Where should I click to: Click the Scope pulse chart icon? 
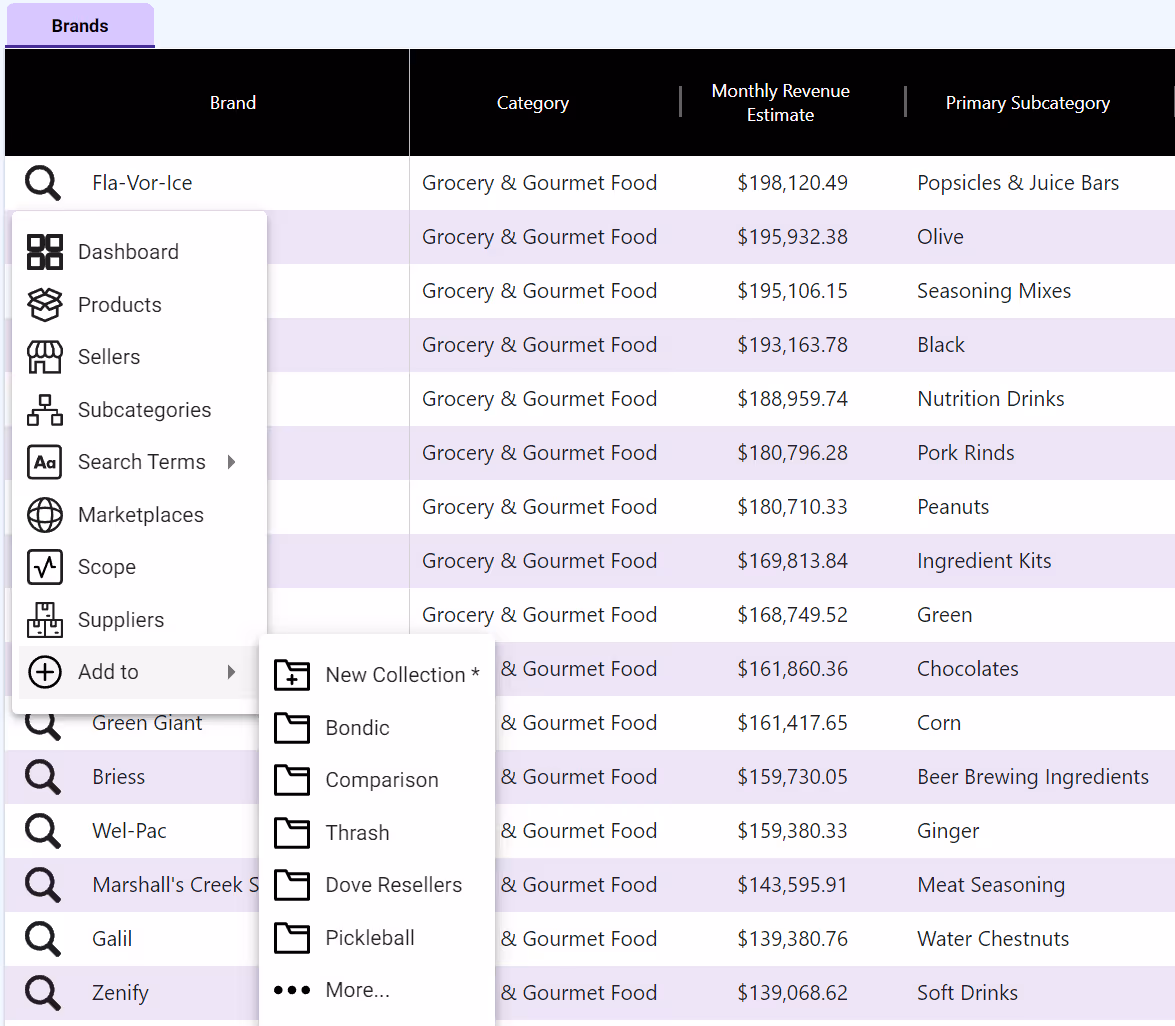45,567
